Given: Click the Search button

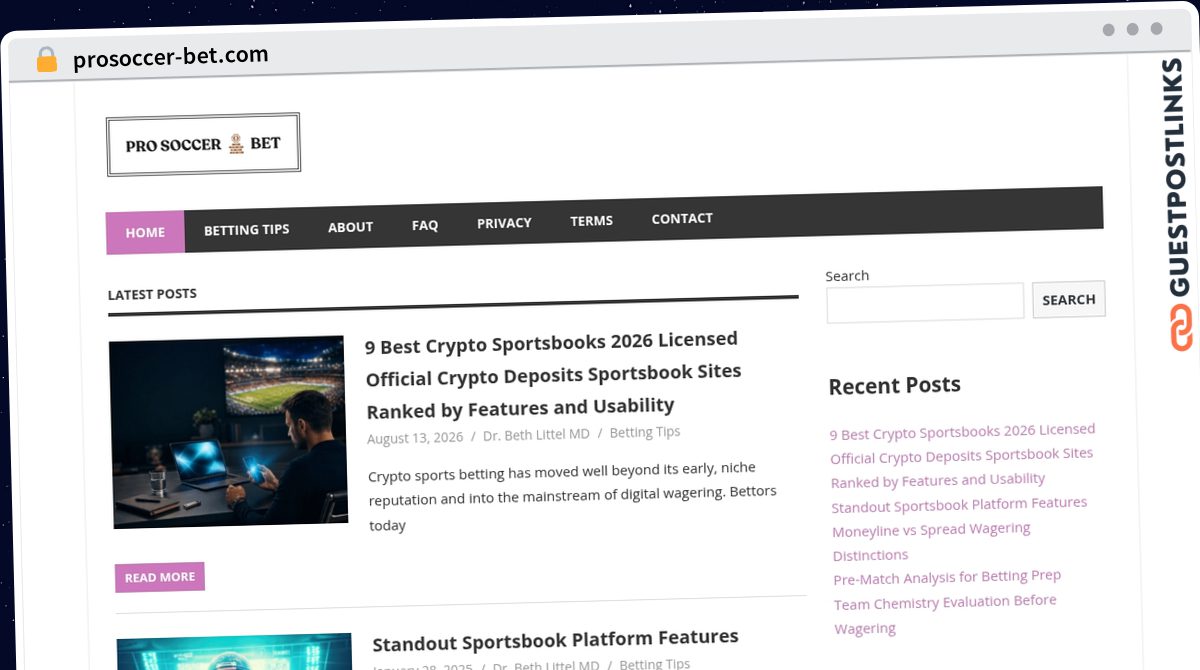Looking at the screenshot, I should tap(1069, 299).
